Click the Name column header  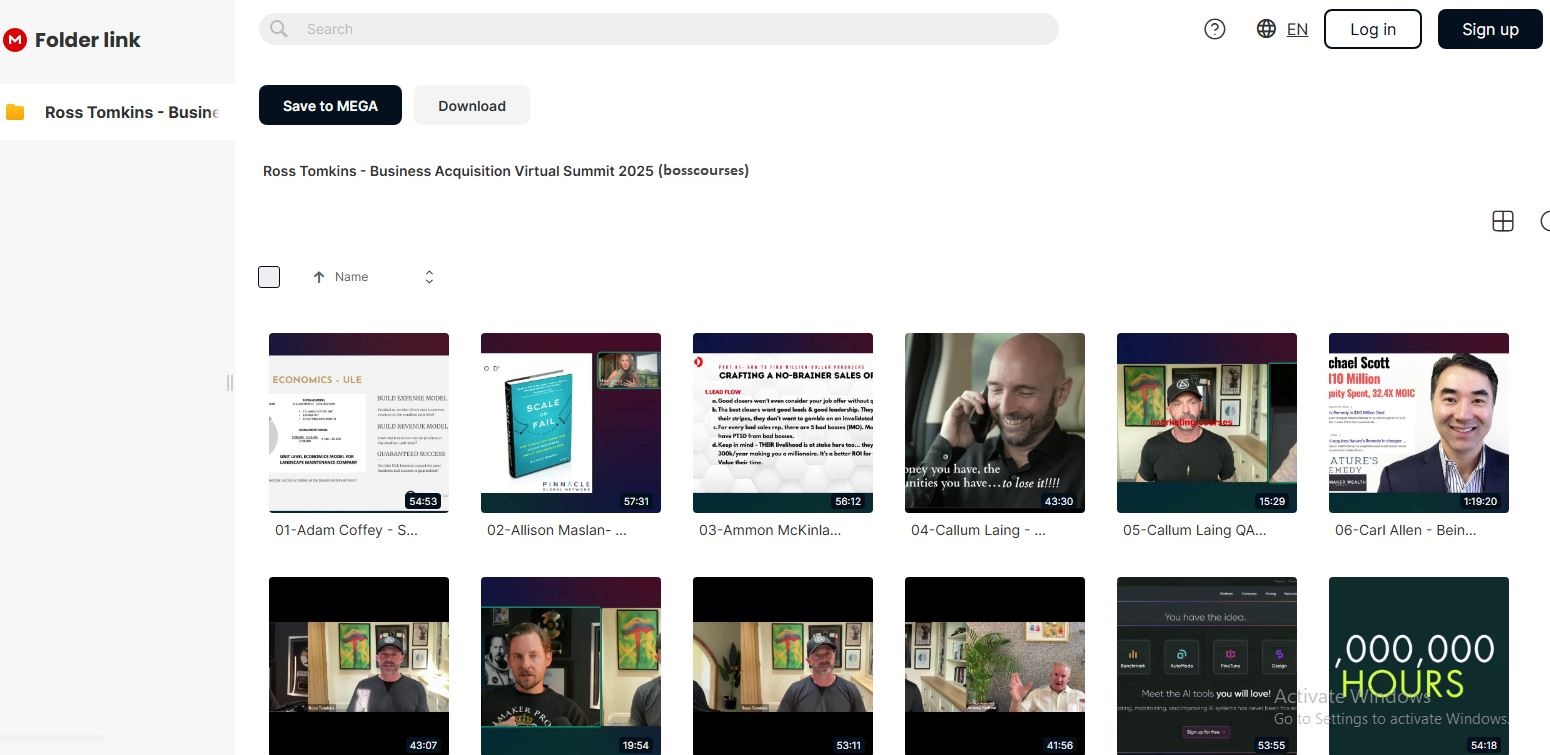[351, 277]
